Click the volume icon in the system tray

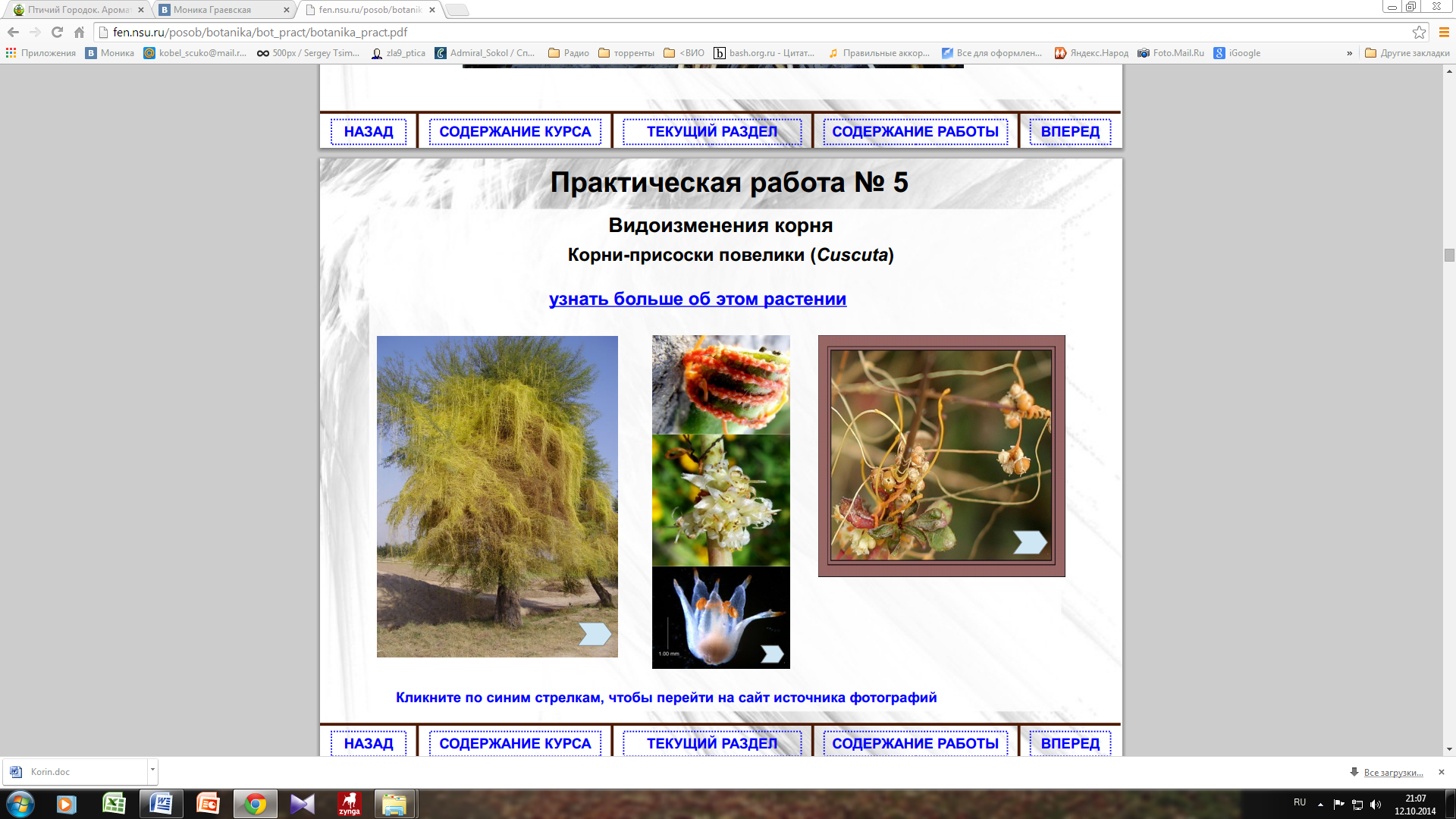[x=1376, y=805]
